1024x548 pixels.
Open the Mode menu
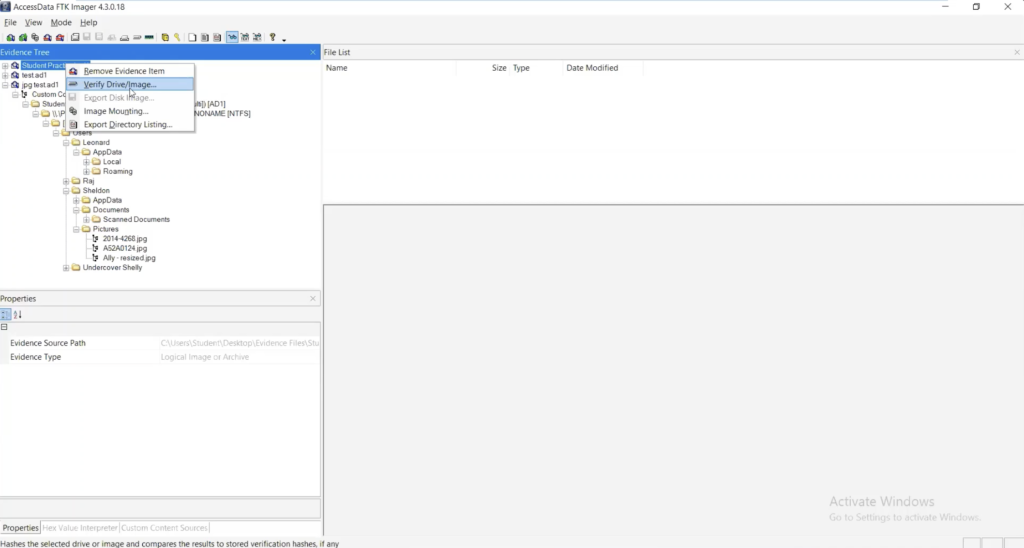61,22
